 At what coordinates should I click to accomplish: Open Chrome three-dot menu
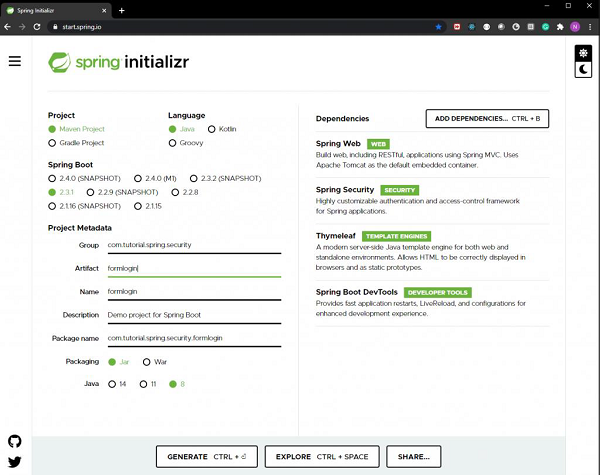(590, 27)
